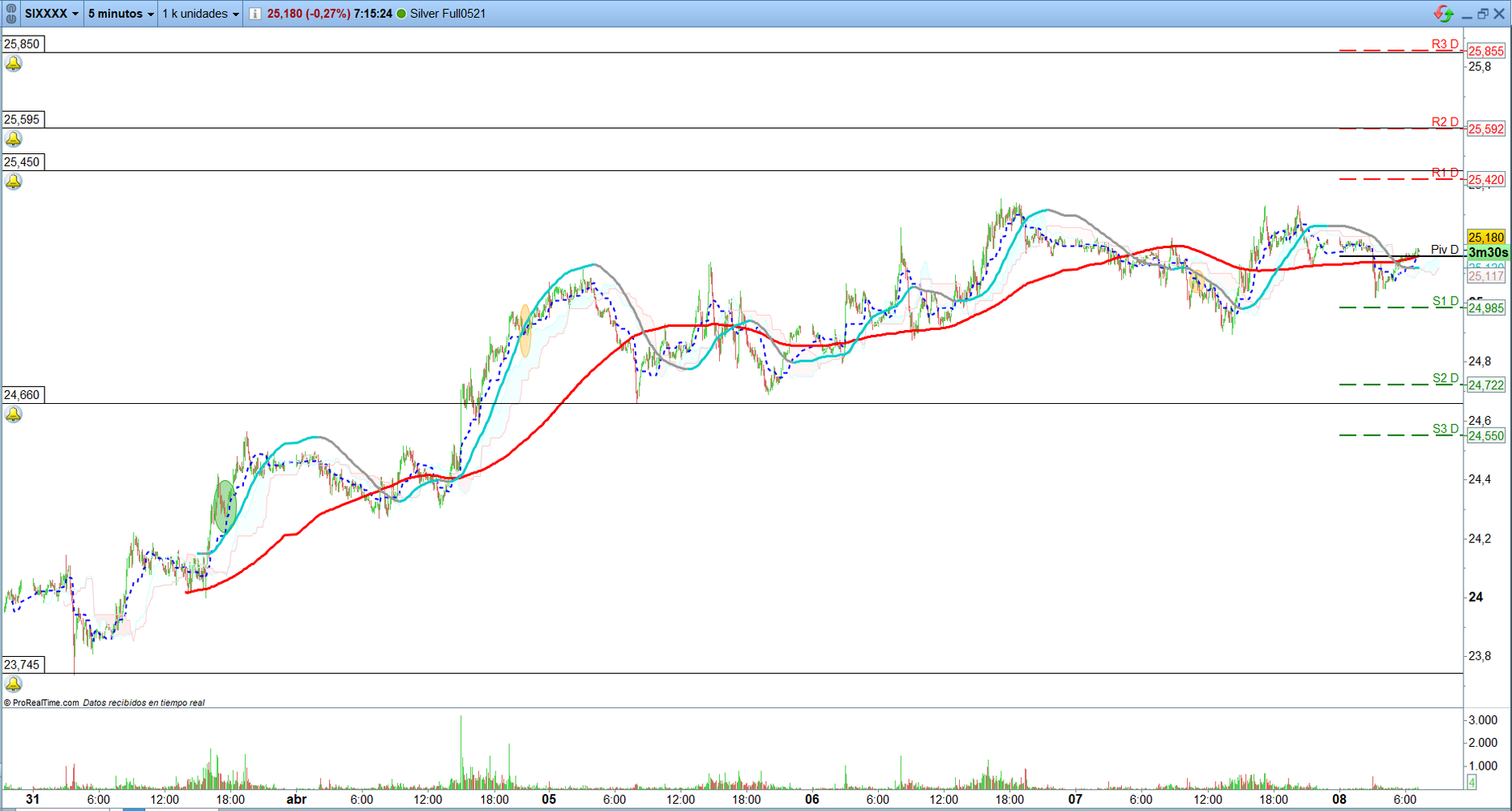Click the orange ellipse chart marker
Viewport: 1512px width, 811px height.
pos(525,331)
